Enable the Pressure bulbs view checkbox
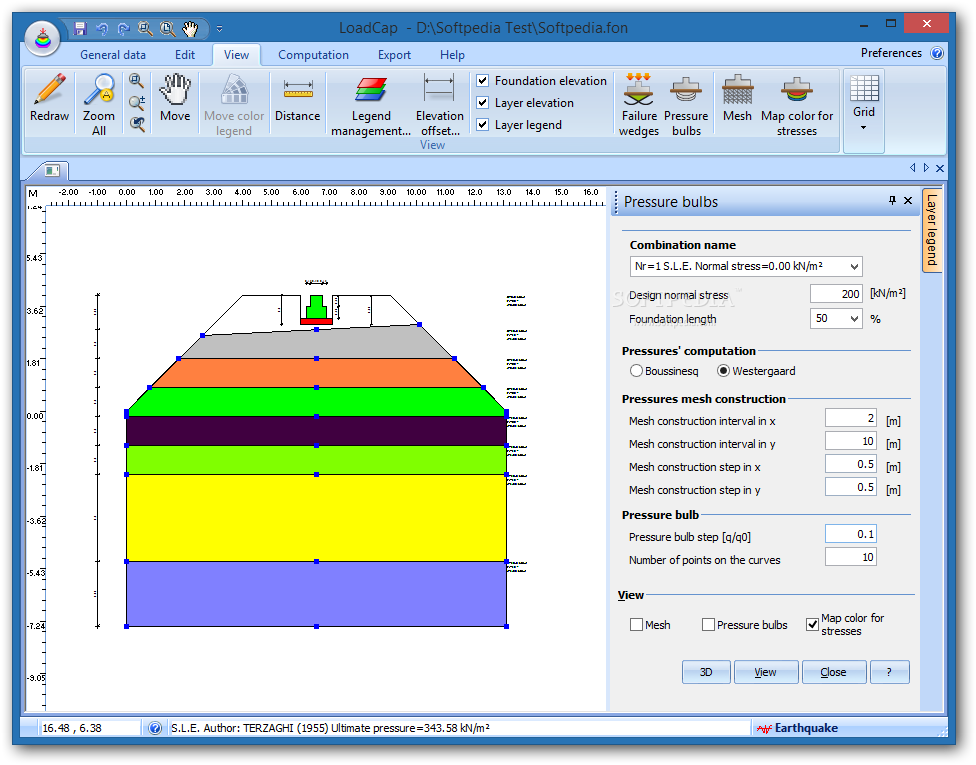Image resolution: width=976 pixels, height=765 pixels. 708,624
